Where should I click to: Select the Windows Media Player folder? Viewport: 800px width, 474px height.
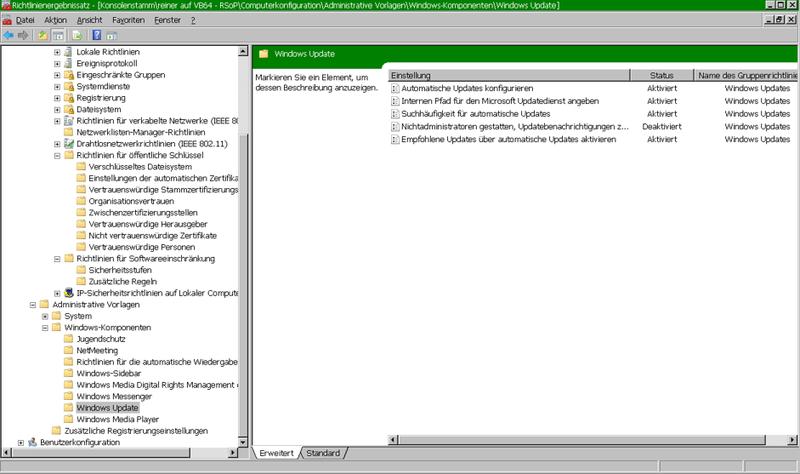coord(117,419)
